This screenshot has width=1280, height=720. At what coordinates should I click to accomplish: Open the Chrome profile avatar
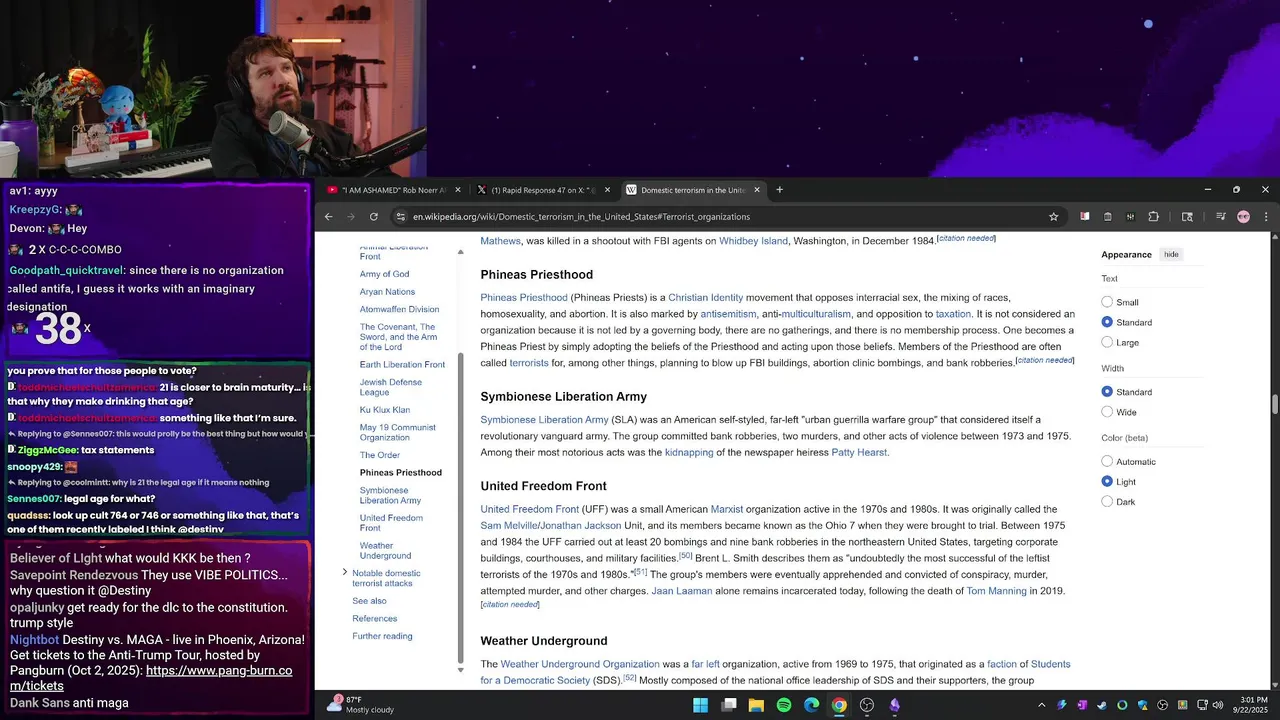pos(1243,217)
